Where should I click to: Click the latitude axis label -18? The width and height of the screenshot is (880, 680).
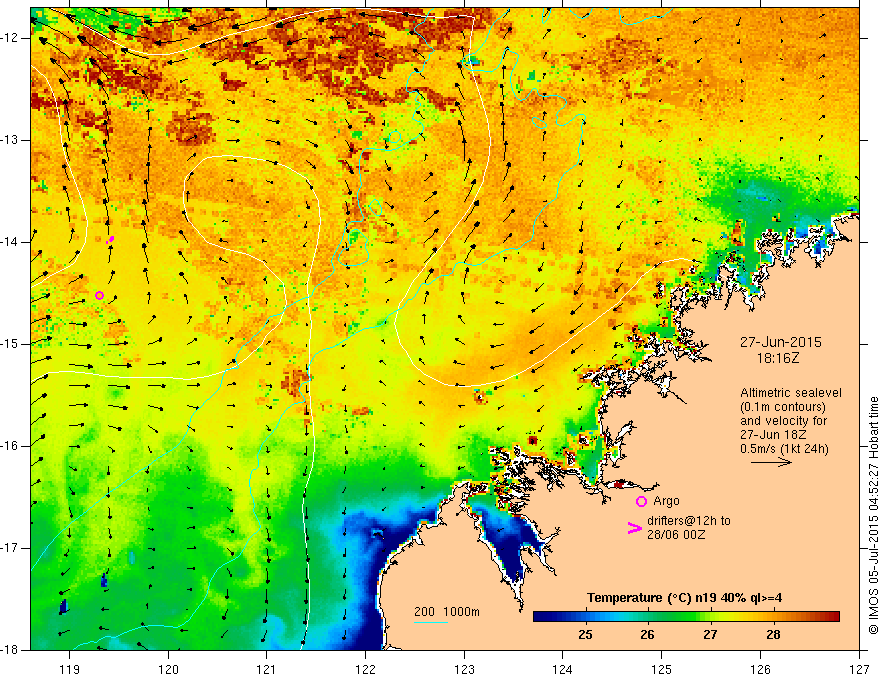(x=10, y=650)
